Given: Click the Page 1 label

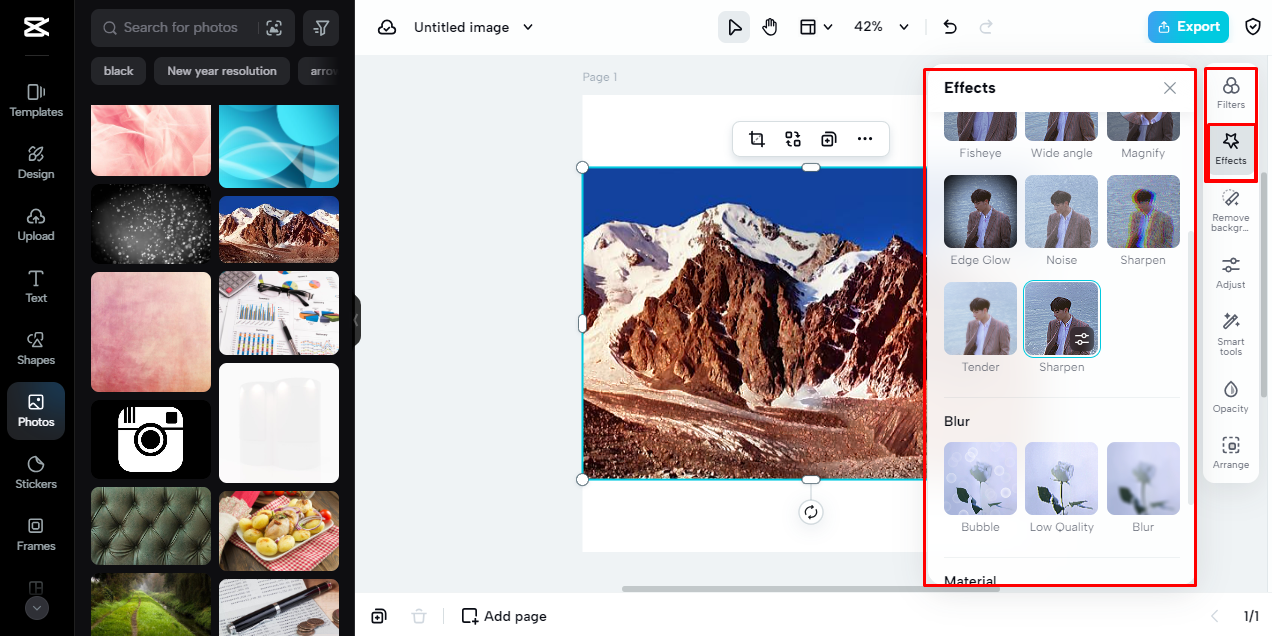Looking at the screenshot, I should [600, 77].
